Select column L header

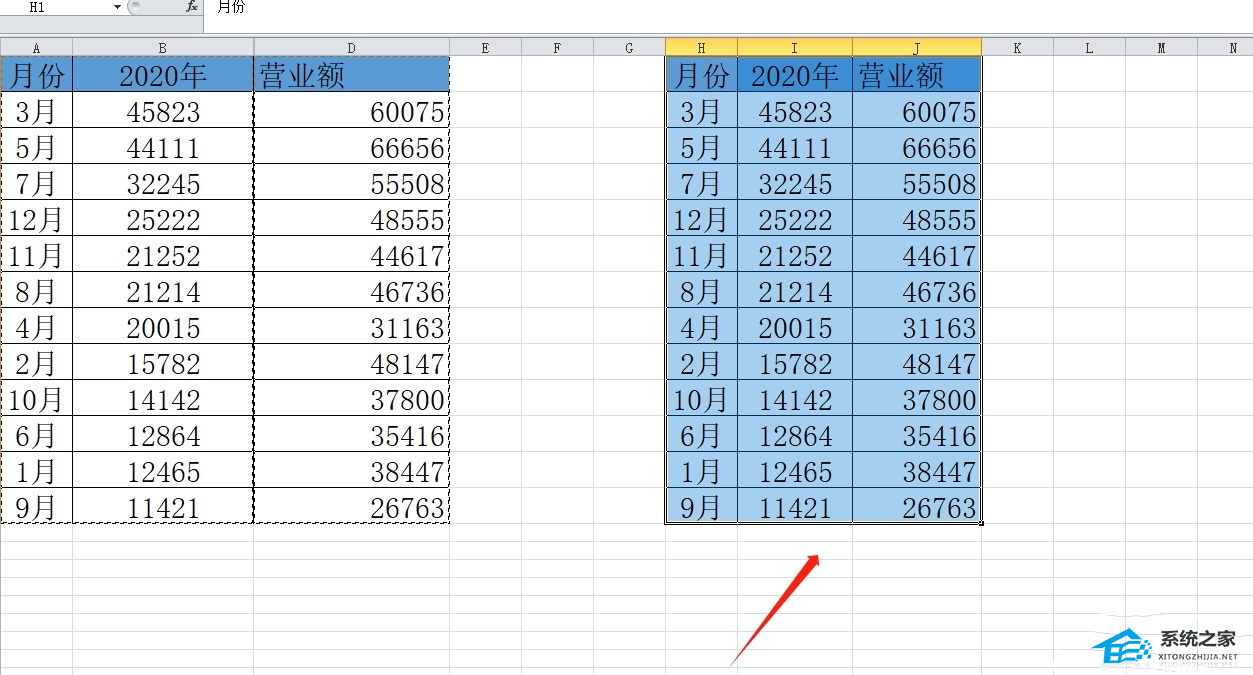(1089, 47)
